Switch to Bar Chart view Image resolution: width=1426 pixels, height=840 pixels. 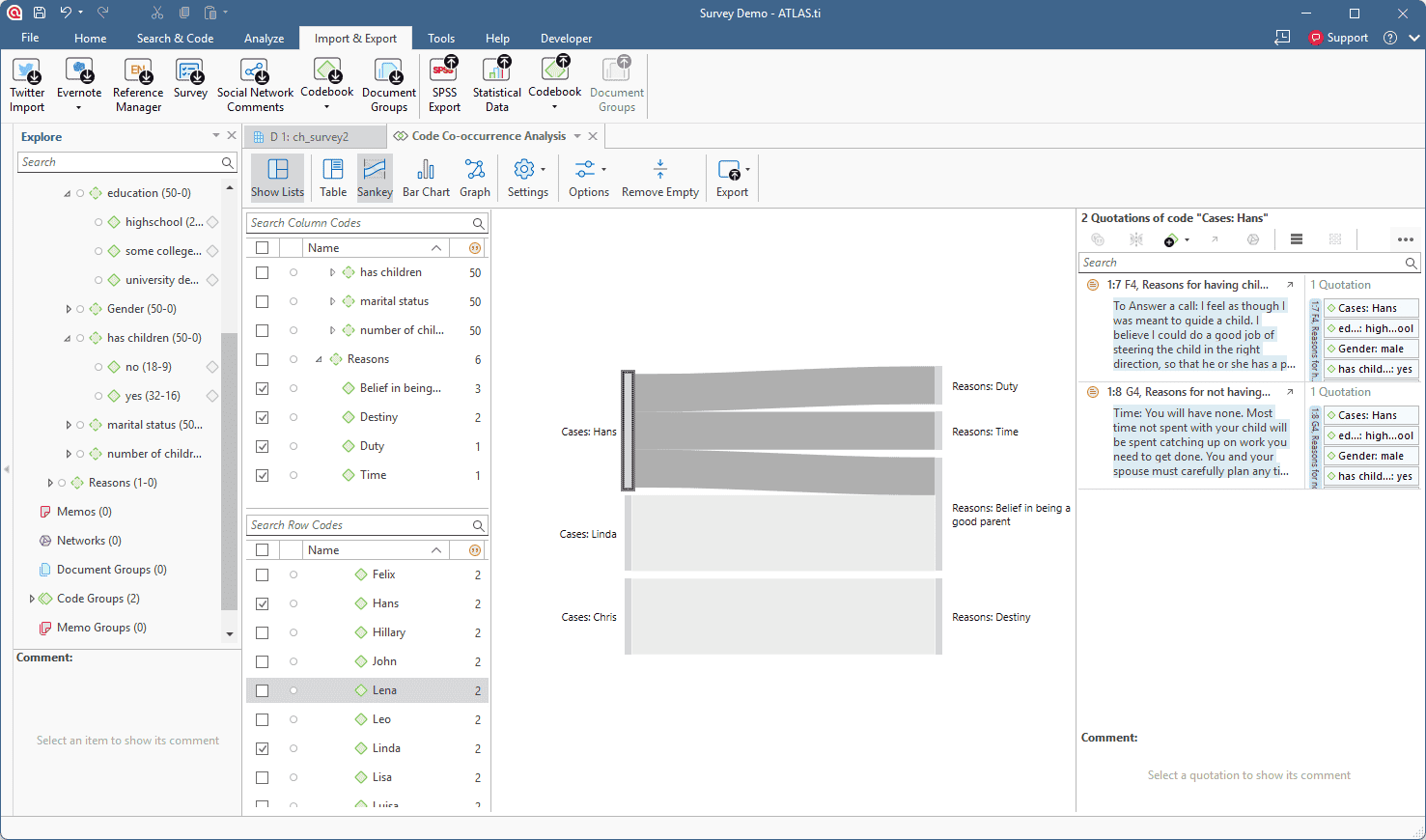click(x=426, y=179)
